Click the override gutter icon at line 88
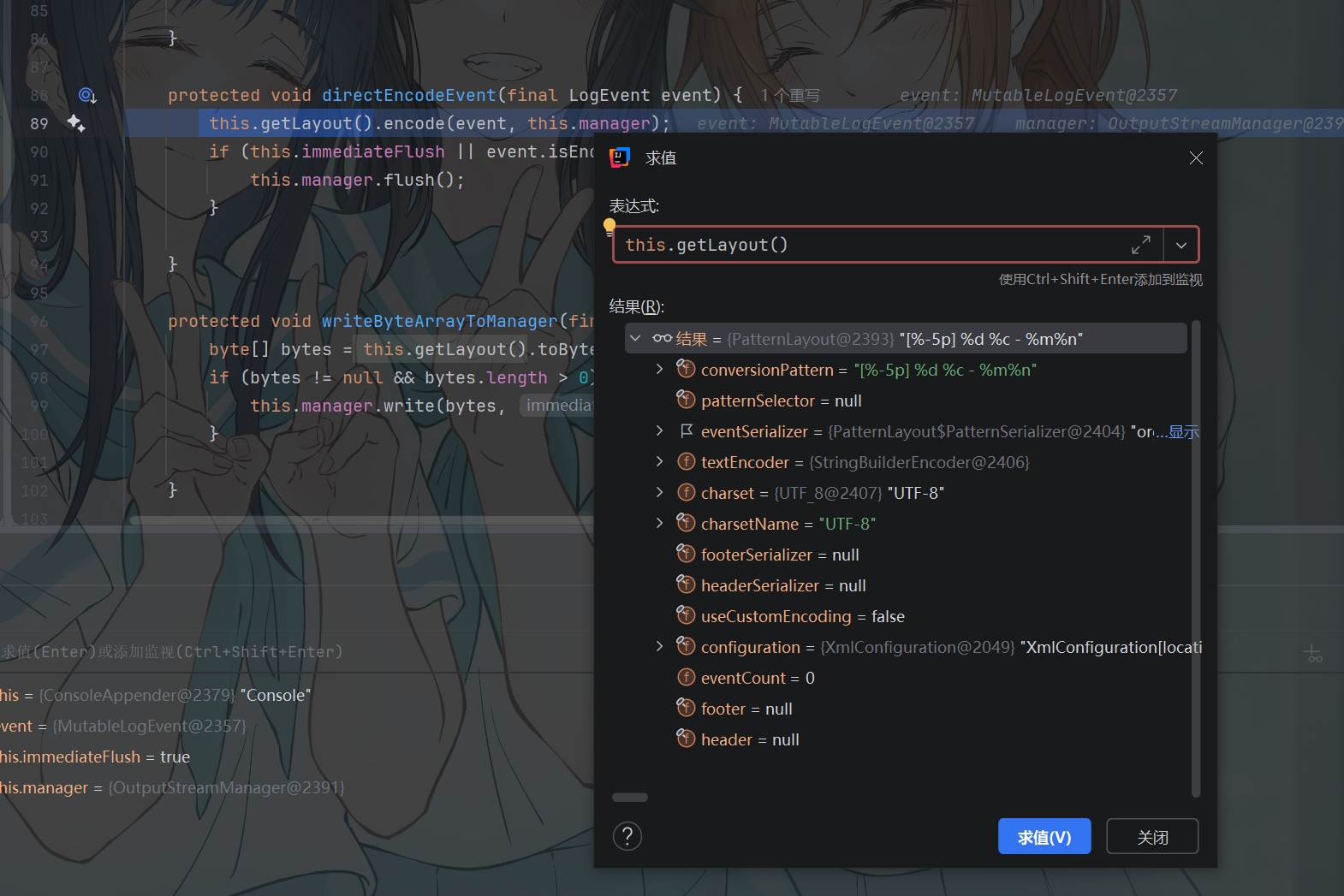This screenshot has height=896, width=1344. [87, 95]
